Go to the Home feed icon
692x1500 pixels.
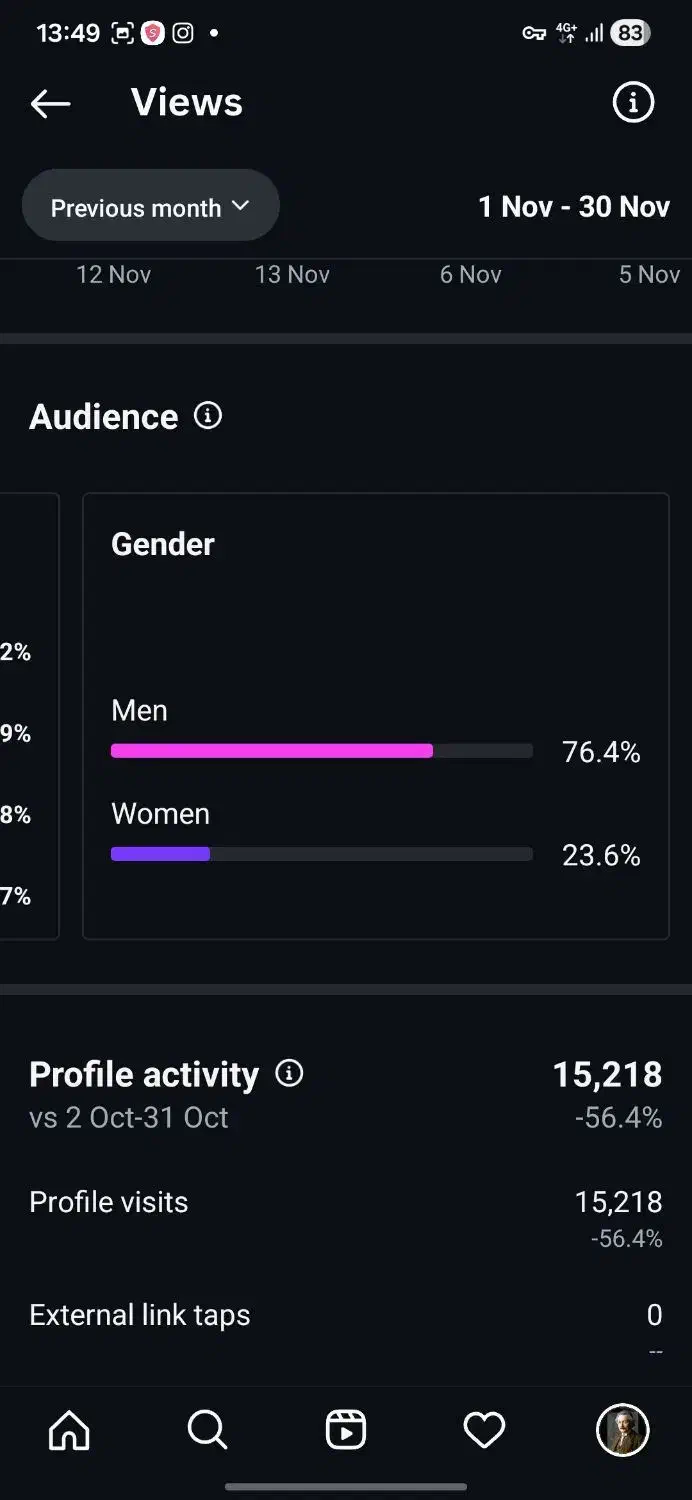point(69,1430)
